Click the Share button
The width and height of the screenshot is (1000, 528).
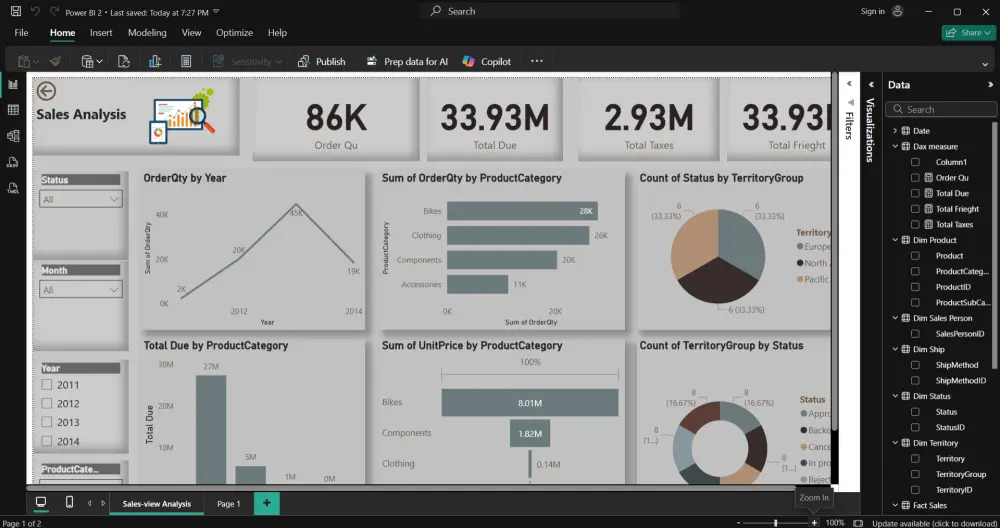click(969, 33)
